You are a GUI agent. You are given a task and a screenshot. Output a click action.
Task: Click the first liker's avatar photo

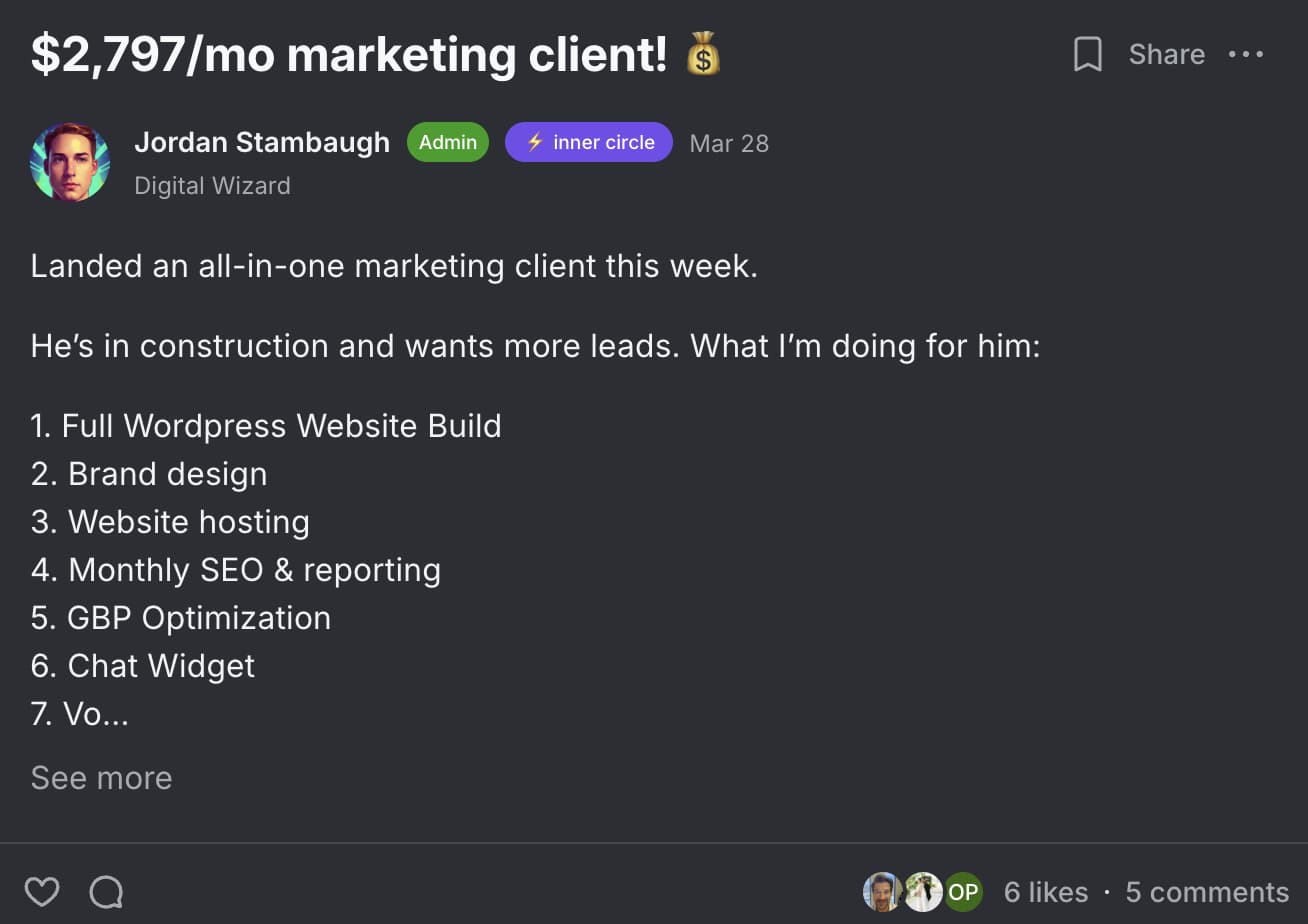click(x=882, y=891)
